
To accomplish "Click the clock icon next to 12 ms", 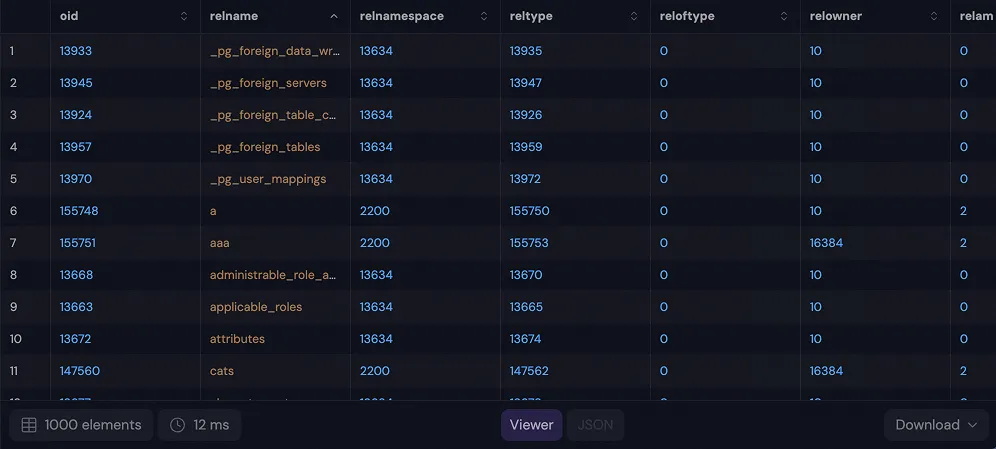I will 177,425.
